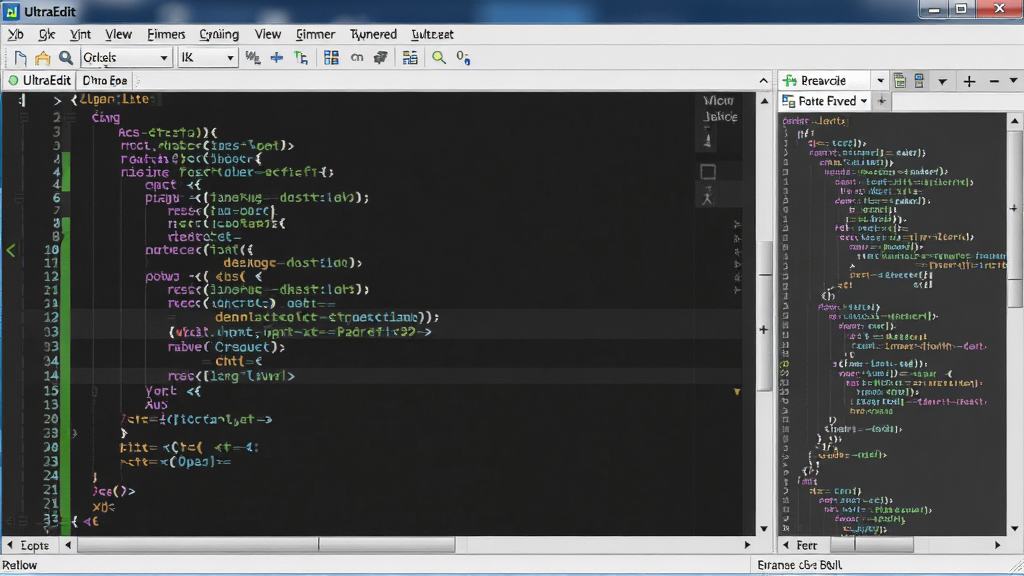Click the 'Miow' label in editor side strip

tap(718, 101)
